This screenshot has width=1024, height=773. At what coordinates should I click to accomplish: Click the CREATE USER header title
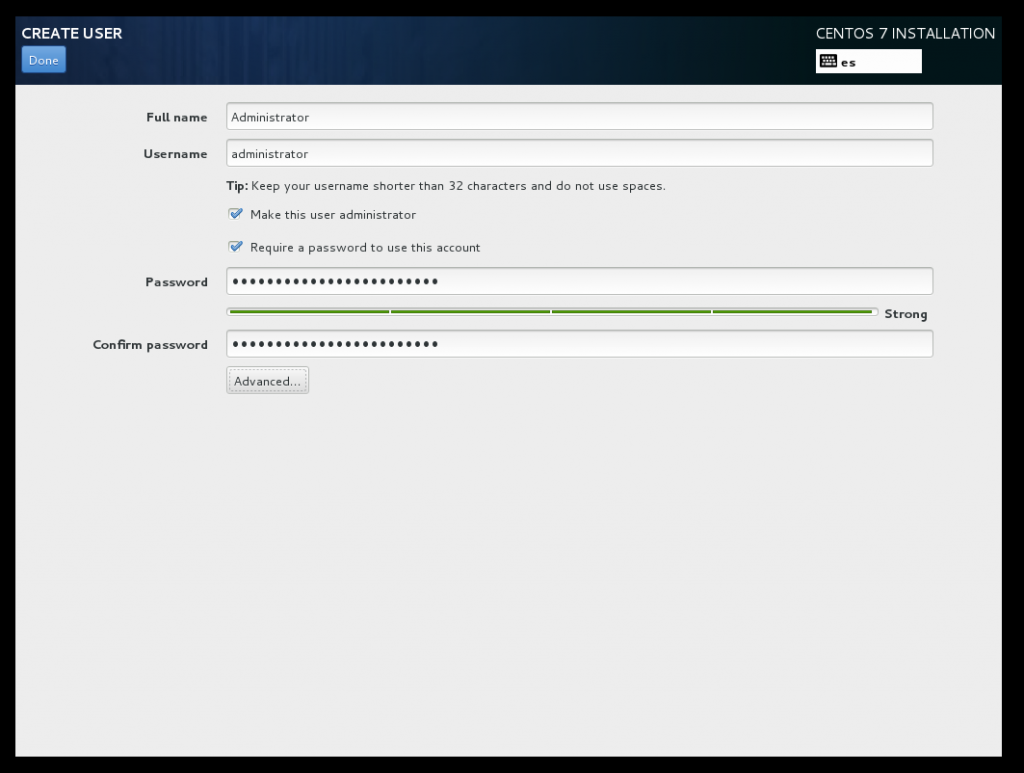pos(71,33)
